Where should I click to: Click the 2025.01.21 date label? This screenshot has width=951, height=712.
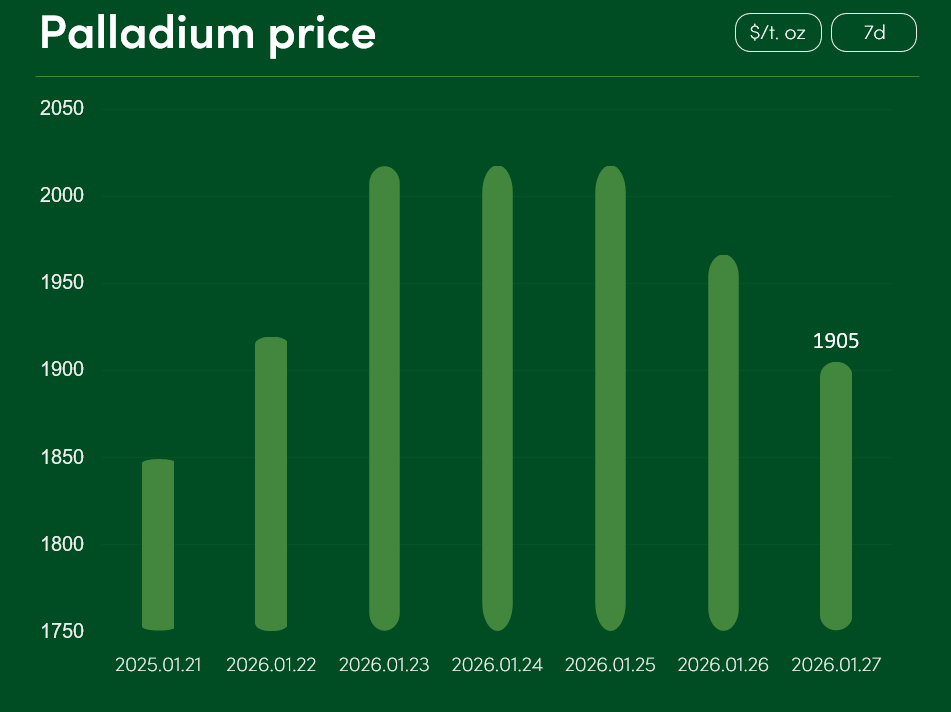(158, 665)
